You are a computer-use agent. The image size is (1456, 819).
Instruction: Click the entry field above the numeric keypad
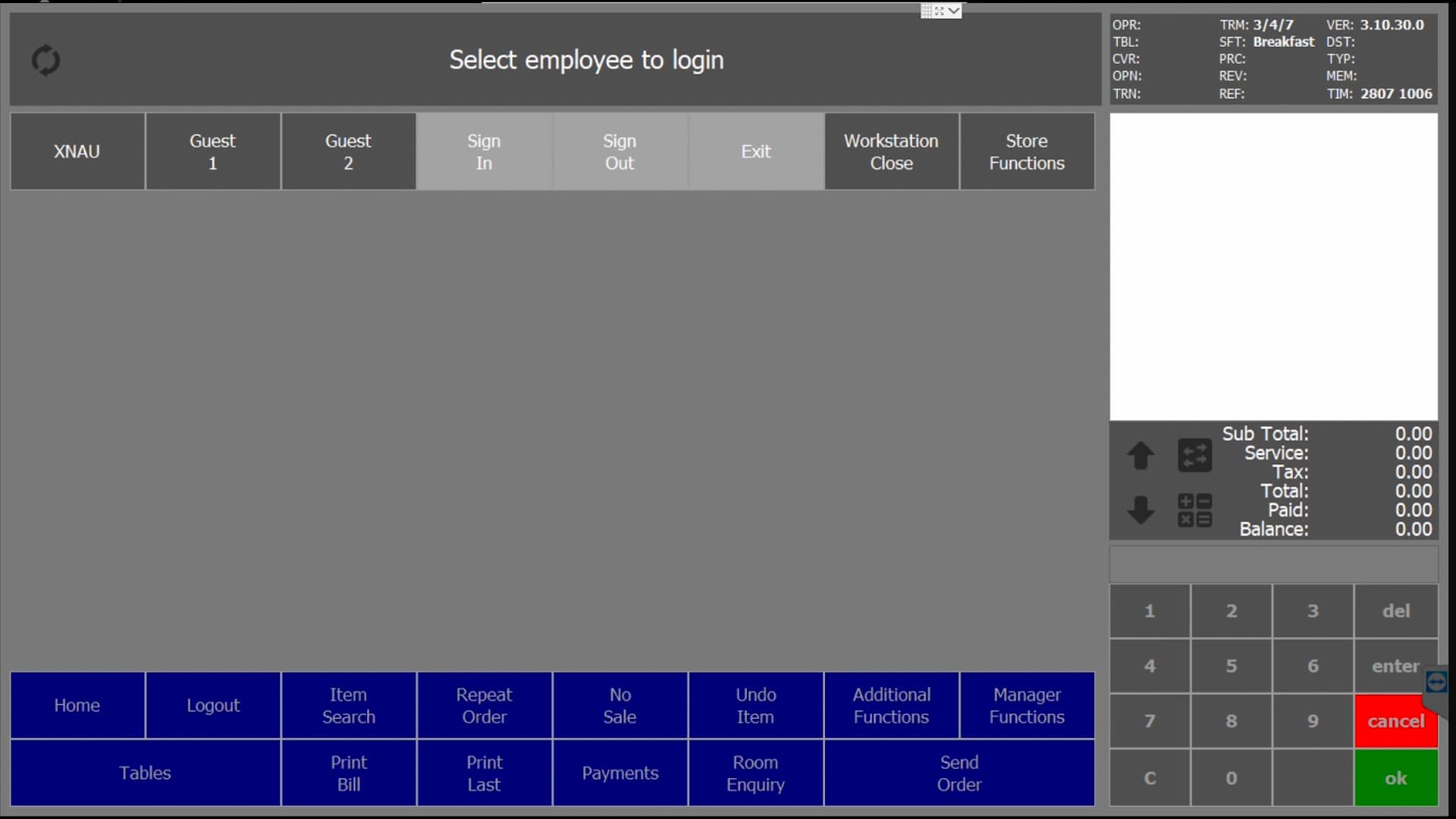(1273, 564)
